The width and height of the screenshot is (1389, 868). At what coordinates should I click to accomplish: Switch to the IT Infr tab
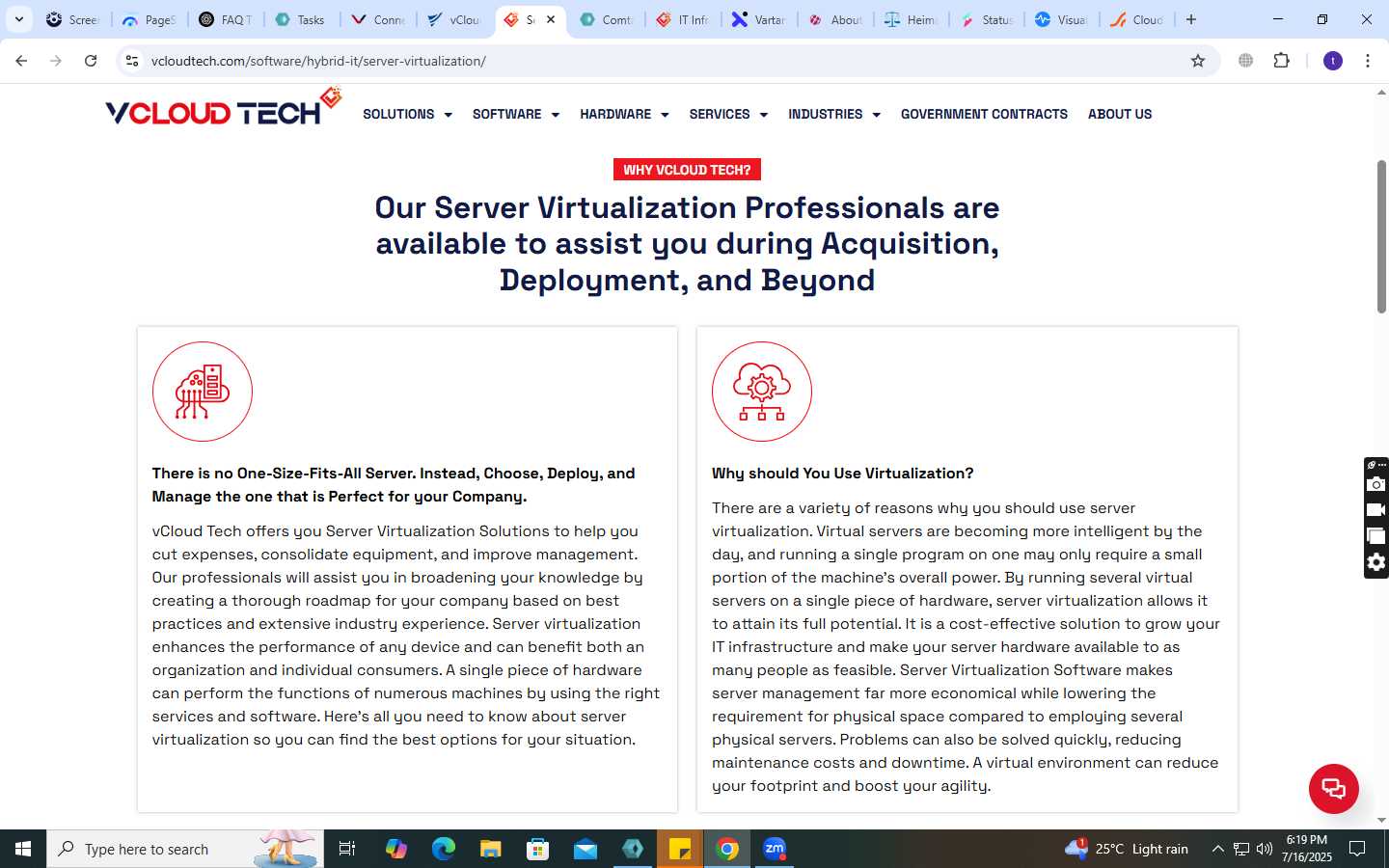(683, 19)
